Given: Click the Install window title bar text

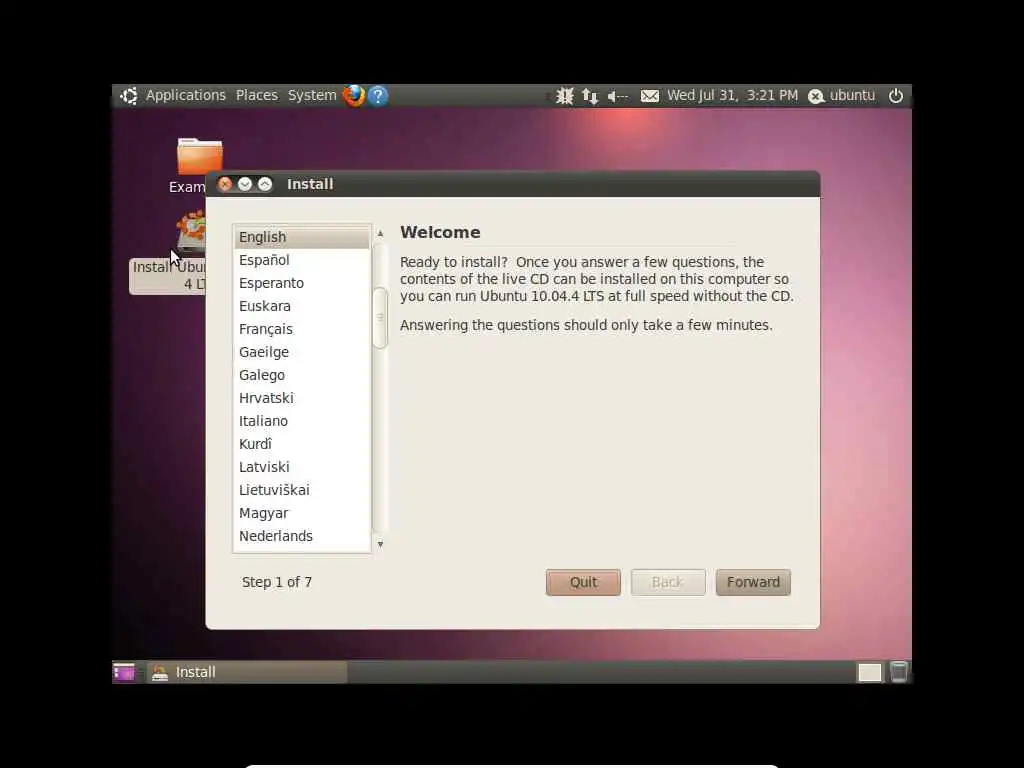Looking at the screenshot, I should pos(310,184).
